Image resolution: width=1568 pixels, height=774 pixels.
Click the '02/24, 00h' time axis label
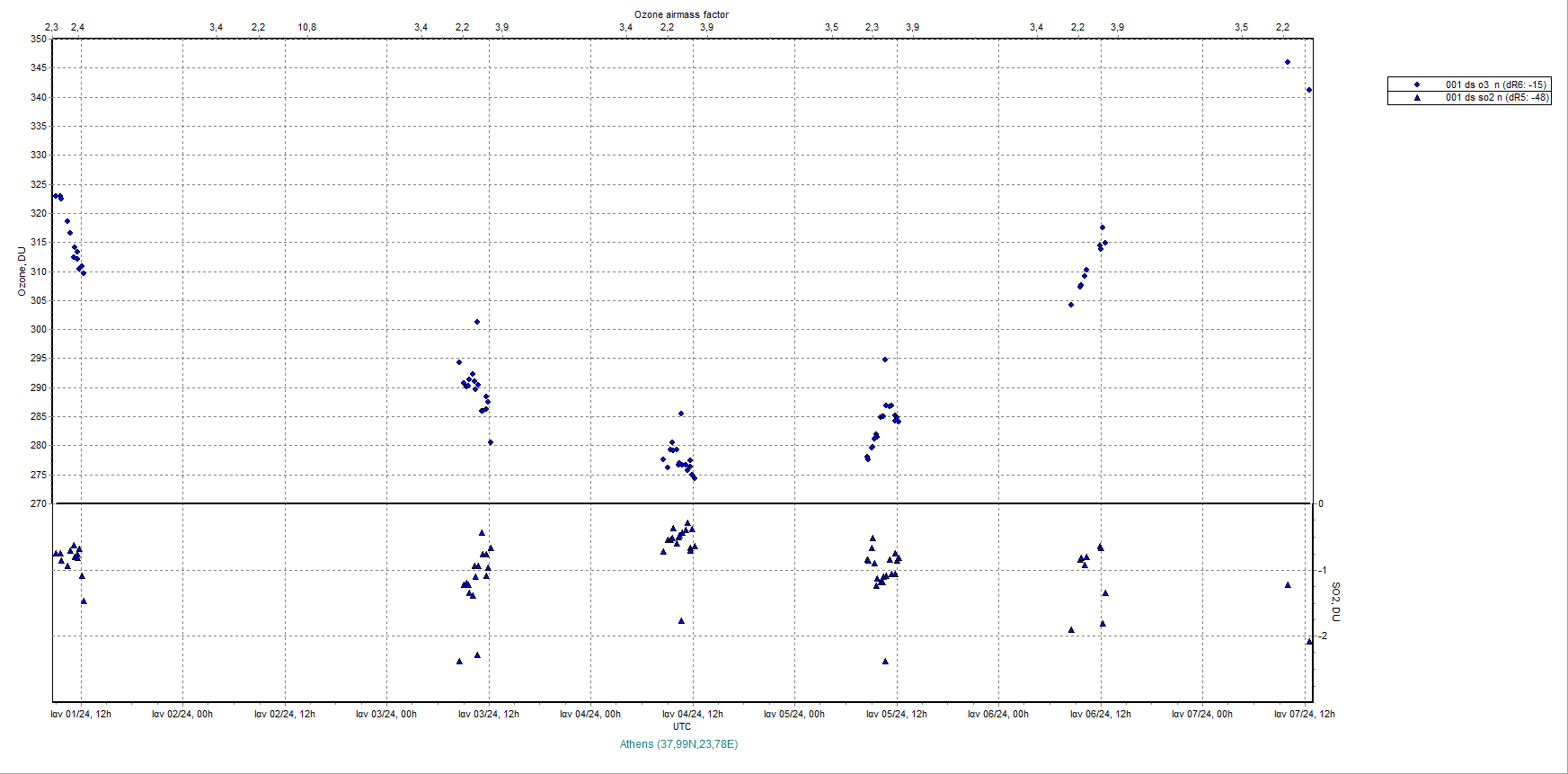tap(182, 714)
